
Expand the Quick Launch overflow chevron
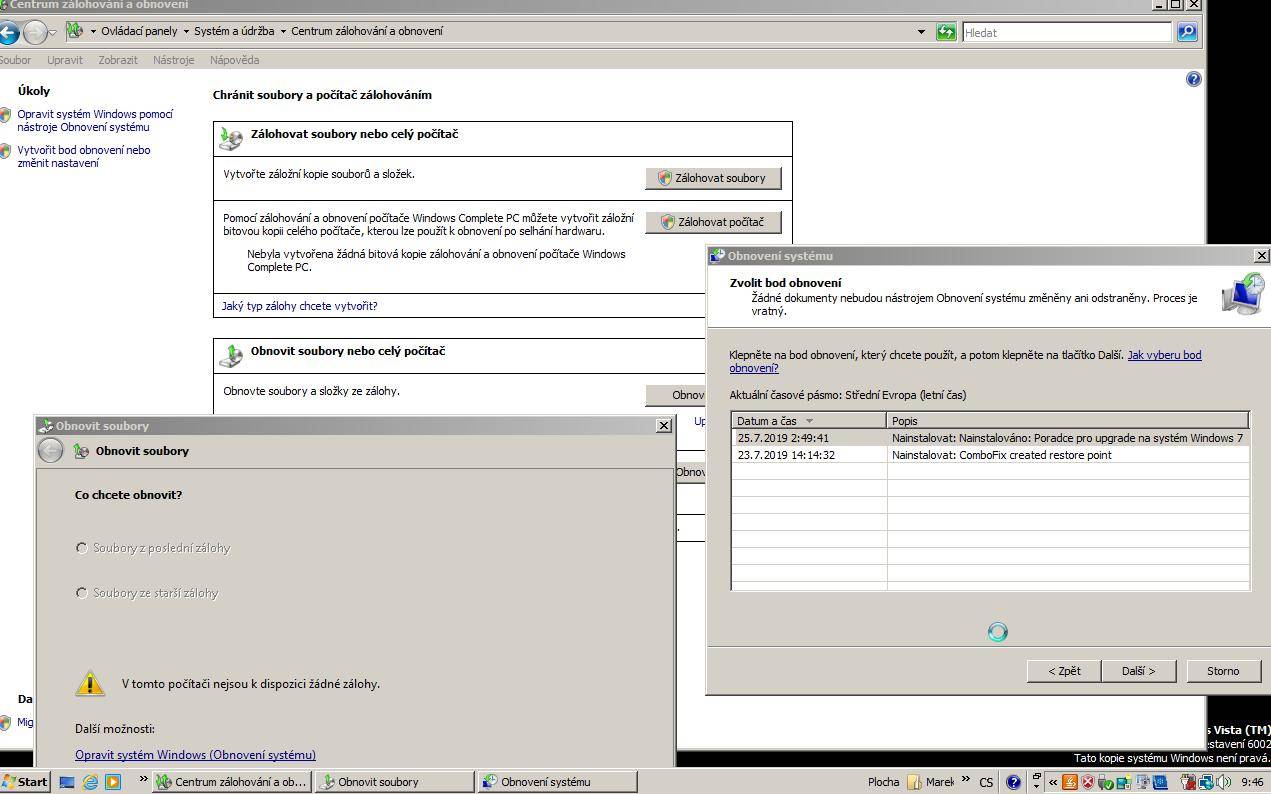(x=143, y=779)
